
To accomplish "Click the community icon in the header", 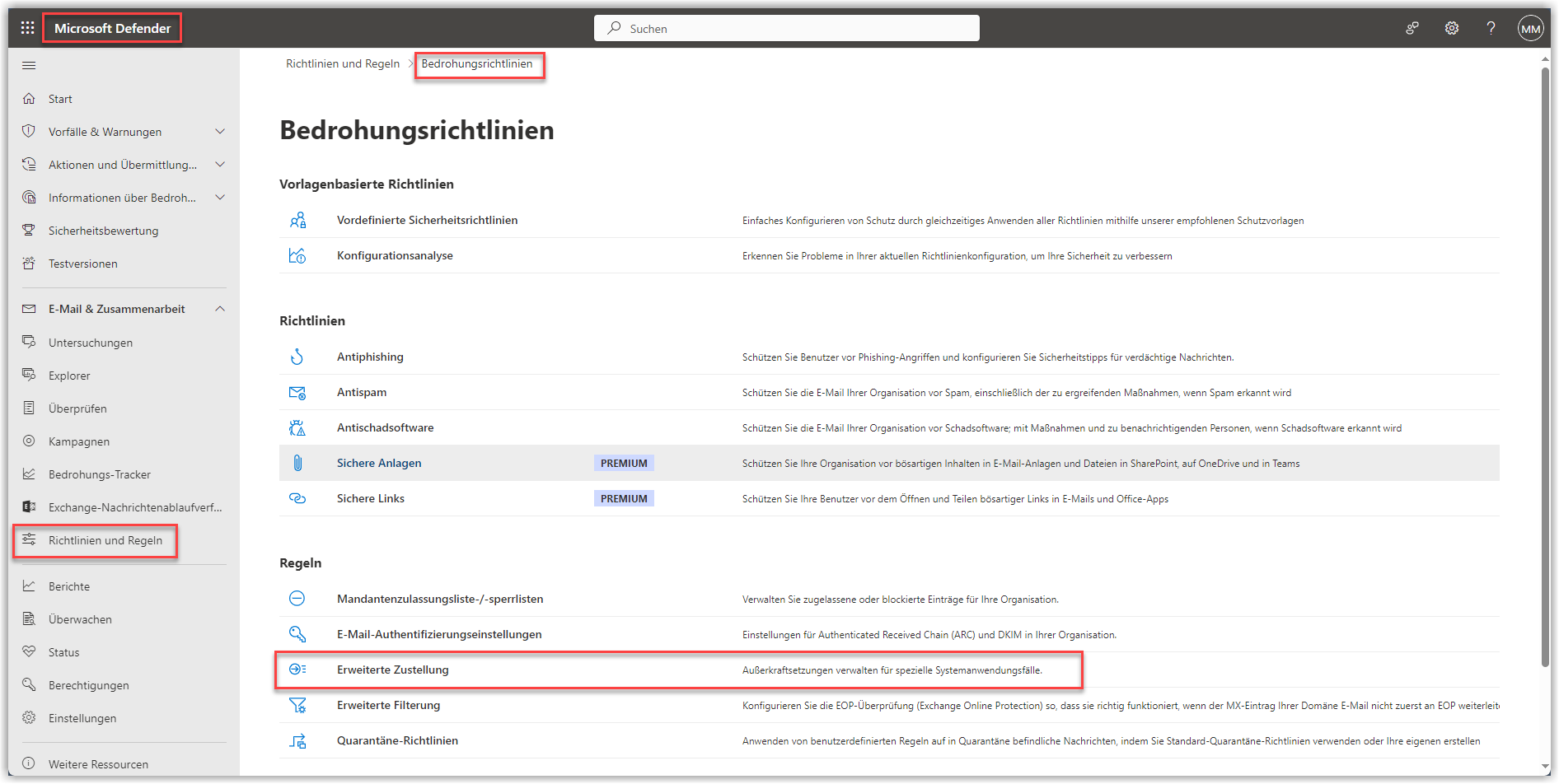I will point(1412,28).
